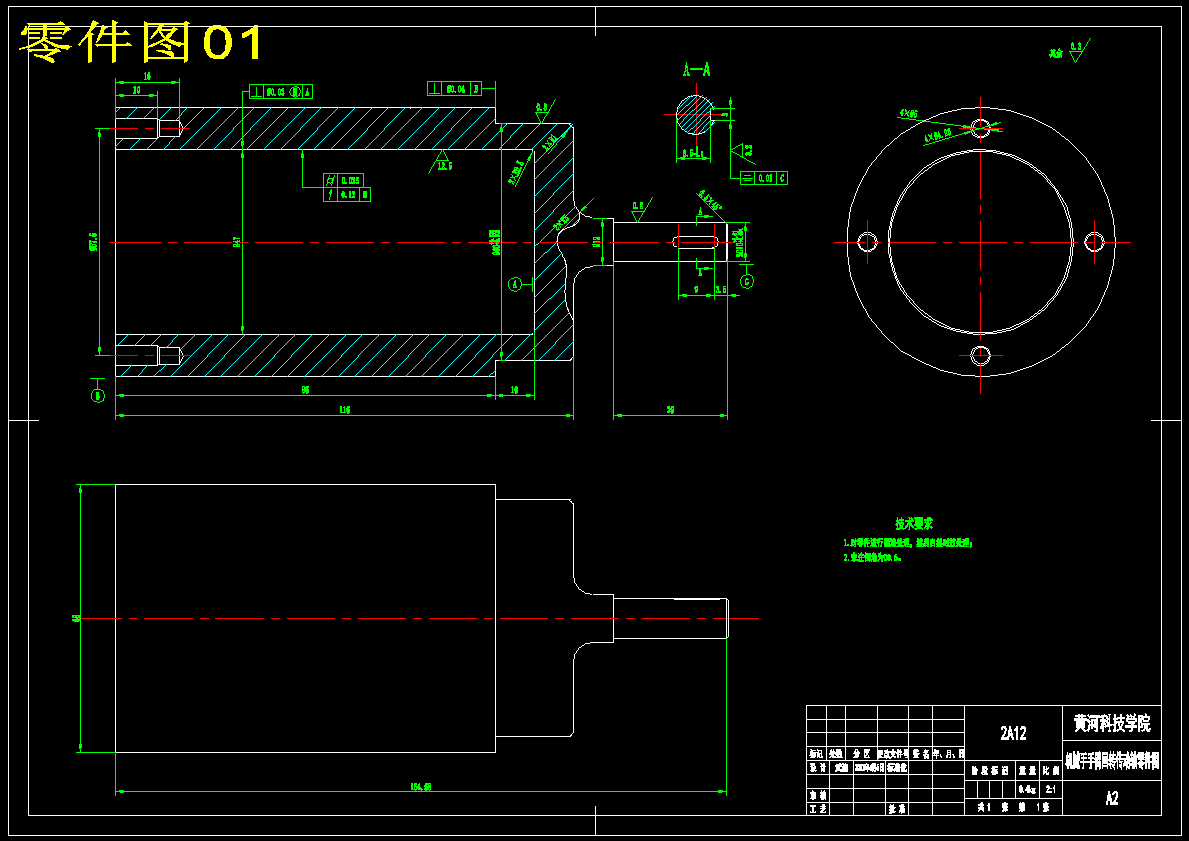
Task: Click the overall length dimension under bottom view
Action: 423,786
